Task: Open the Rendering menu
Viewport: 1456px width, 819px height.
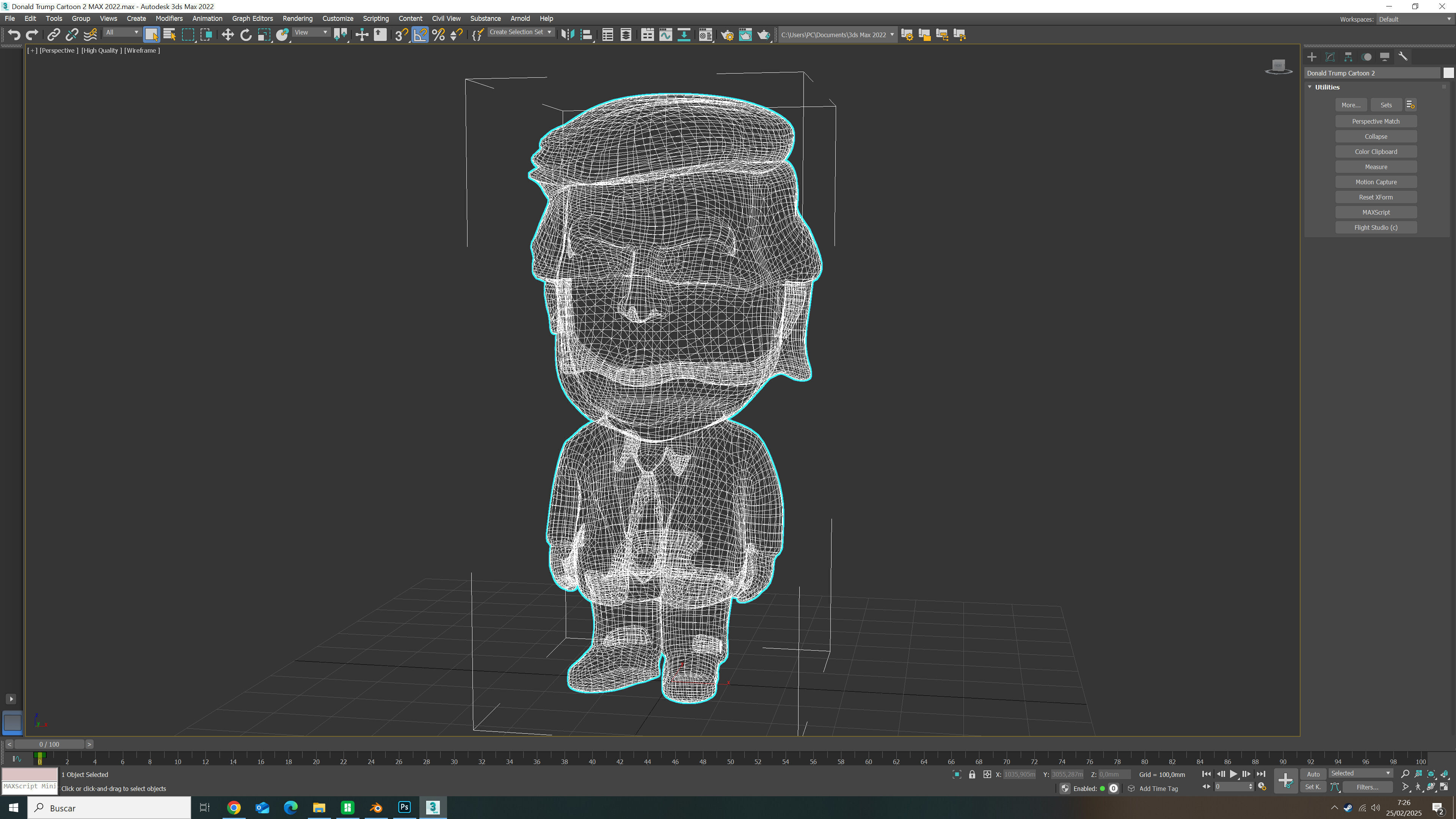Action: (x=297, y=19)
